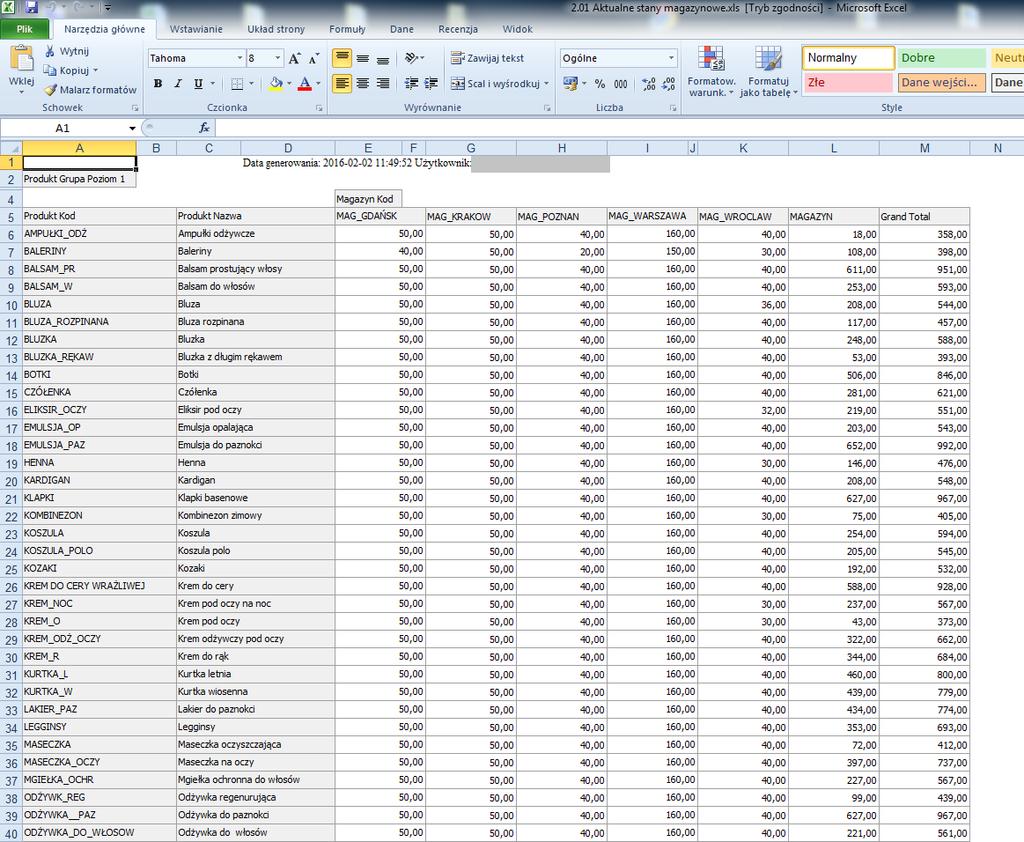Switch to Układ strony tab
The image size is (1024, 842).
[276, 29]
